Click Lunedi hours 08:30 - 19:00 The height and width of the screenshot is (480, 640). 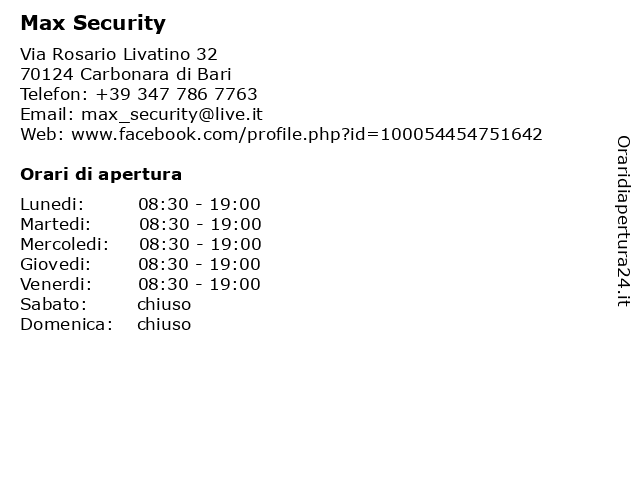click(x=199, y=204)
